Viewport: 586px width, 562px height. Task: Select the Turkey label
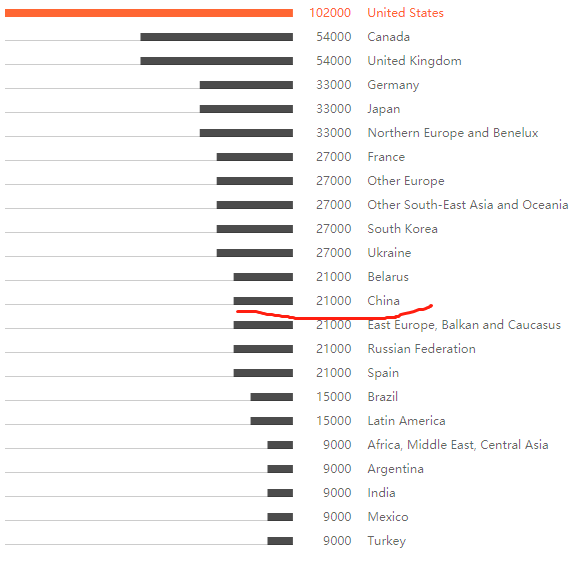click(x=386, y=541)
